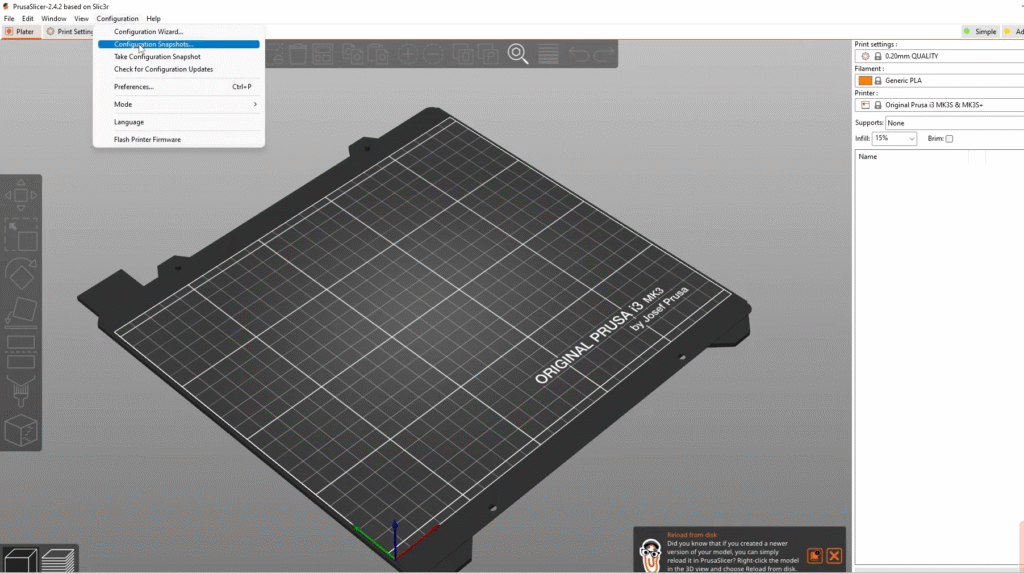Open the Plater tab
The image size is (1024, 574).
(x=20, y=32)
